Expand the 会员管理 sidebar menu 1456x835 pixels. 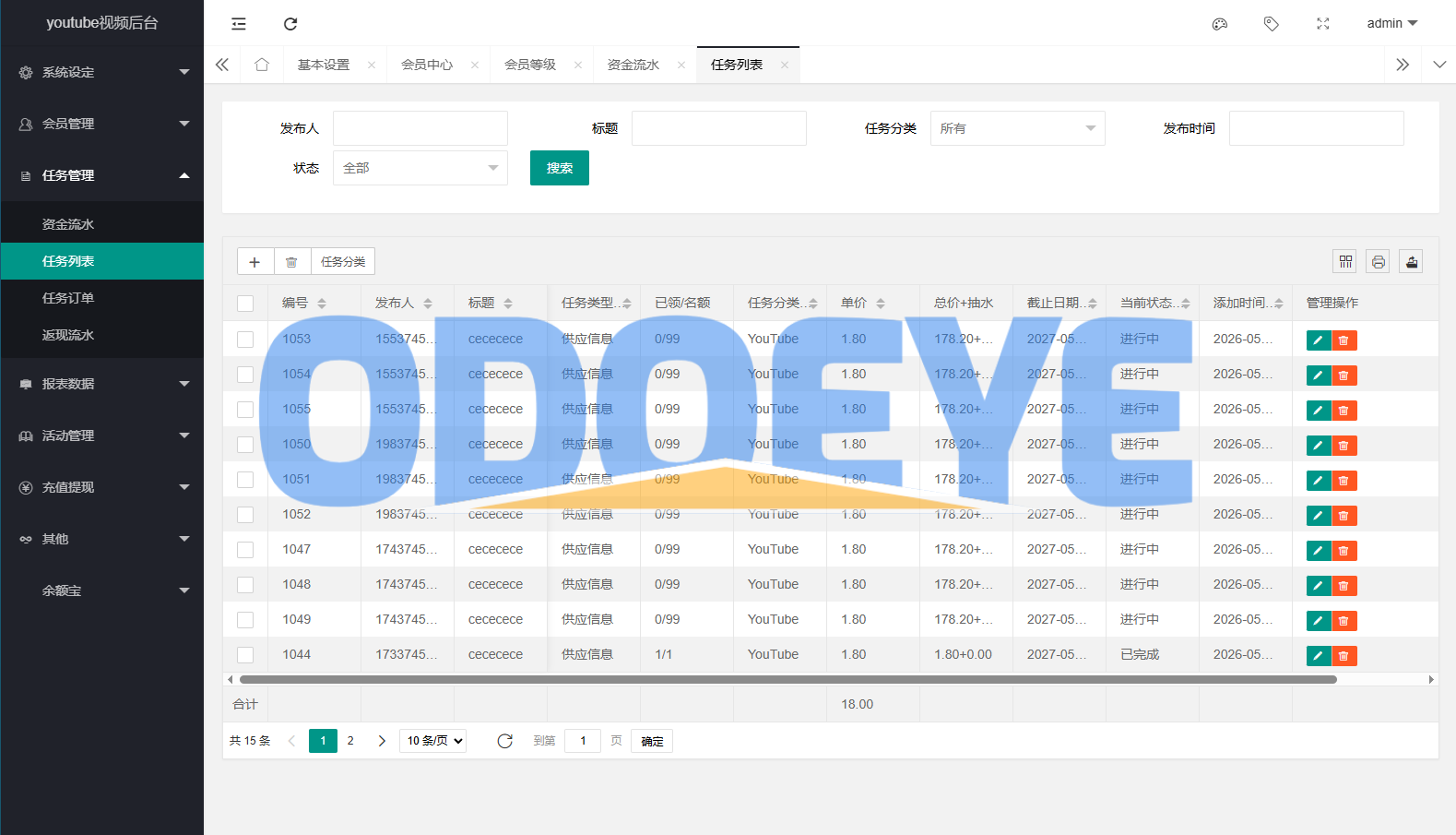pos(102,124)
